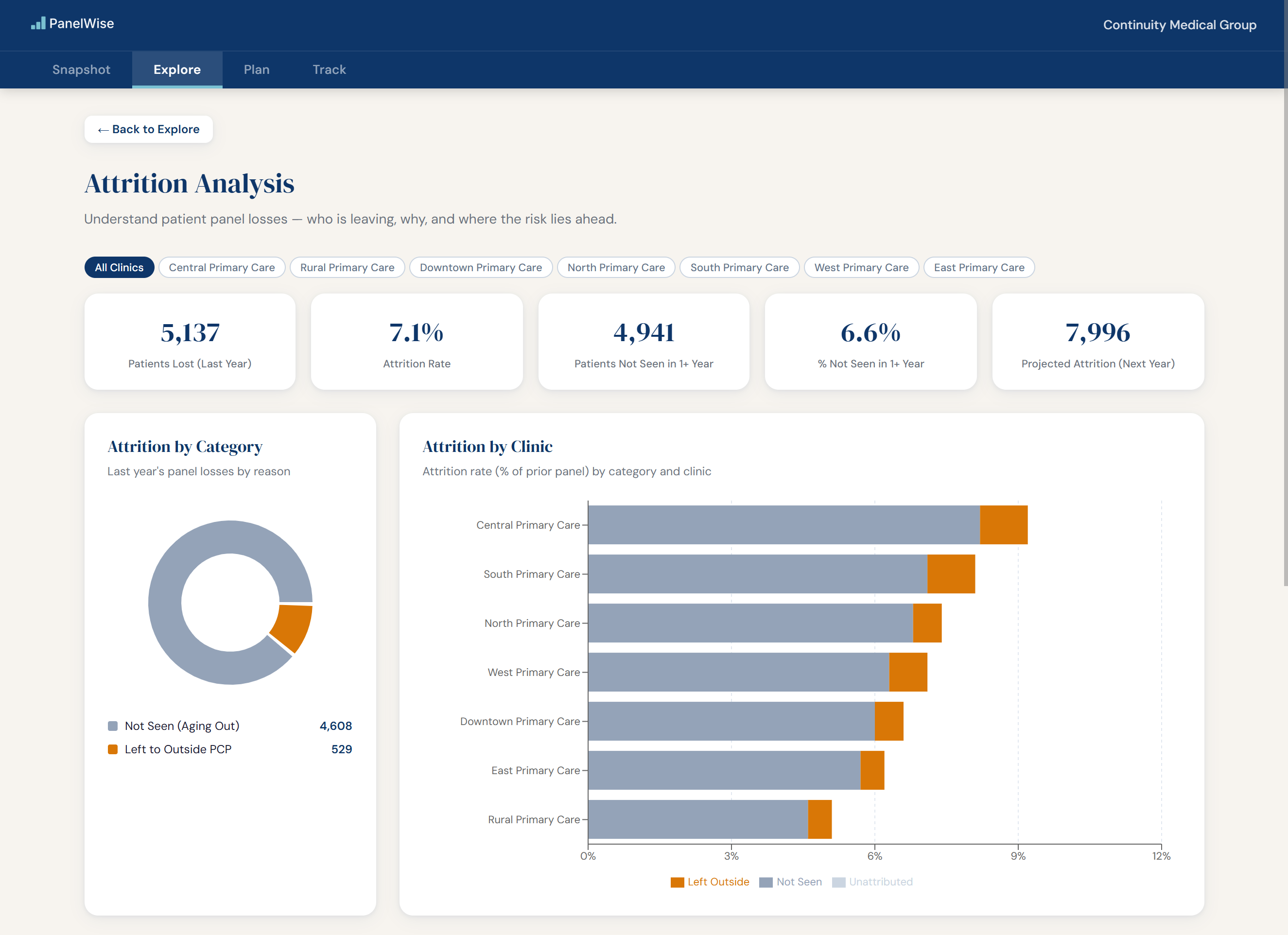Image resolution: width=1288 pixels, height=935 pixels.
Task: Click the PanelWise logo icon
Action: click(x=38, y=23)
